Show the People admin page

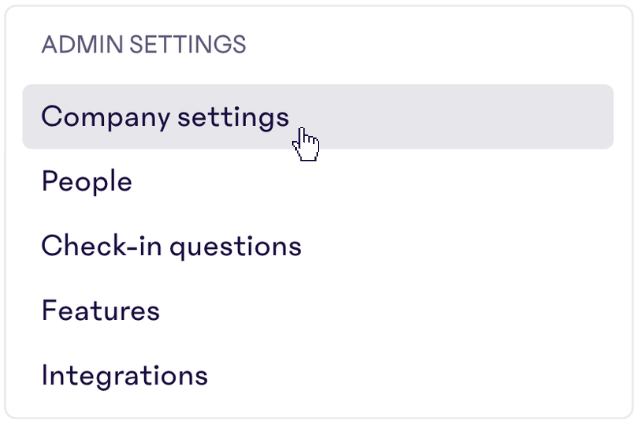coord(87,182)
